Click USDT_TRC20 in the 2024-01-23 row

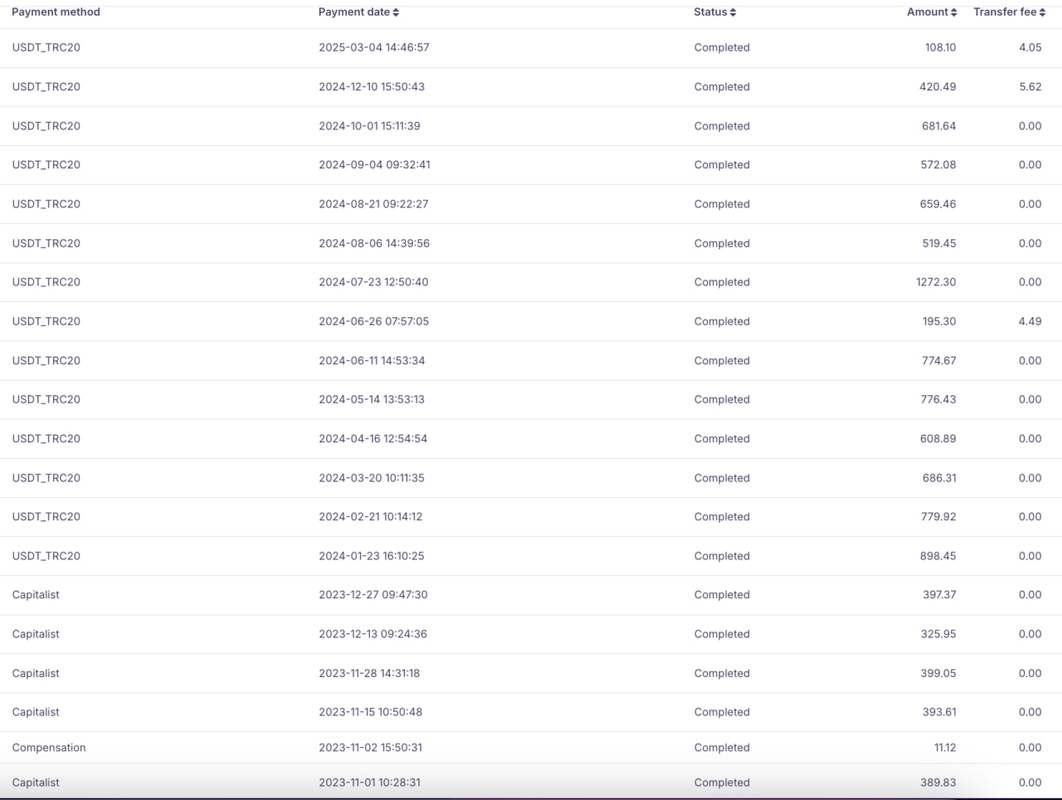(x=46, y=555)
